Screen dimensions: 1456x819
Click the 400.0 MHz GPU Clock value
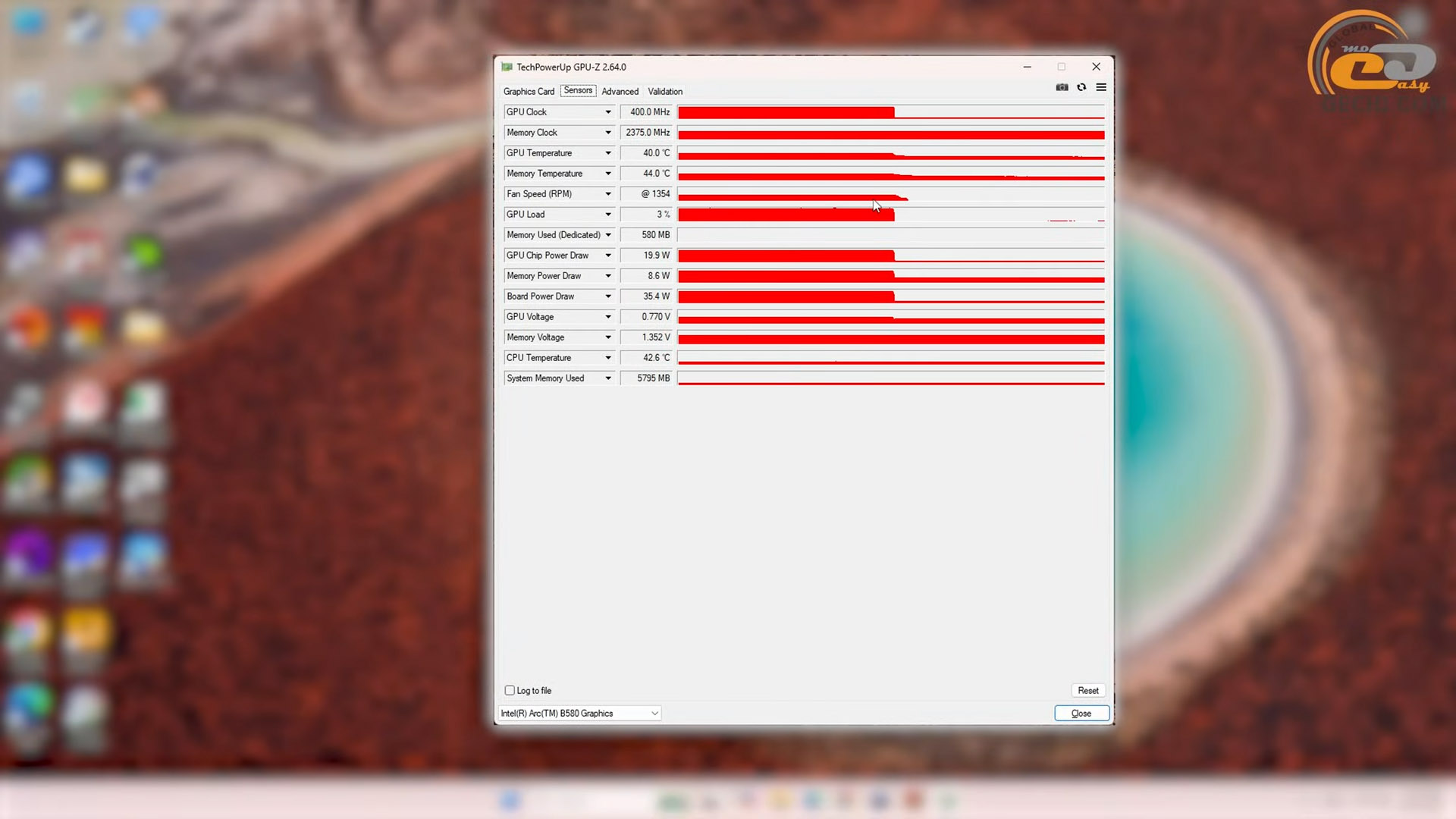click(646, 112)
